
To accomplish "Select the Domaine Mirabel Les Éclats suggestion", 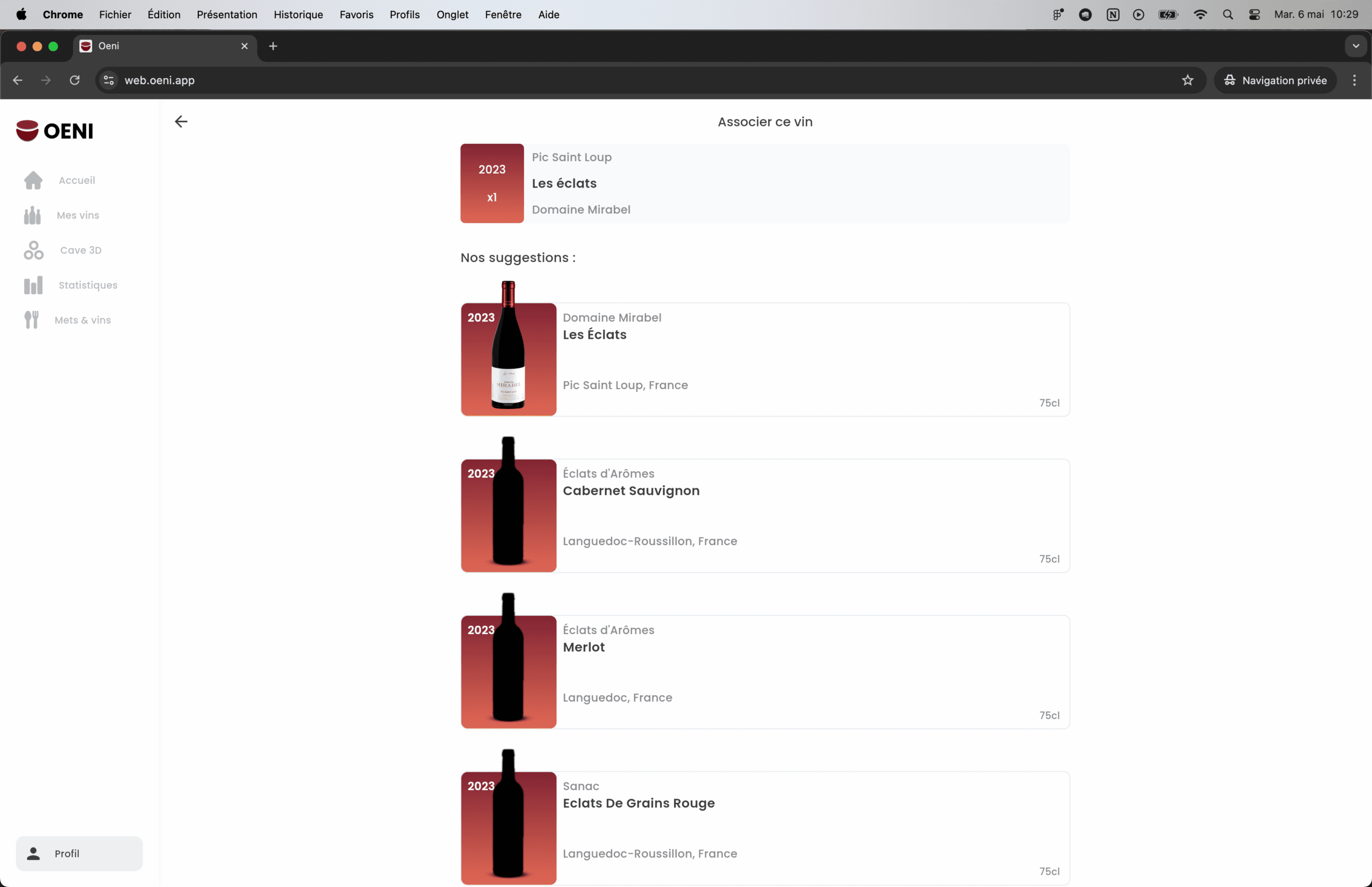I will pyautogui.click(x=765, y=360).
